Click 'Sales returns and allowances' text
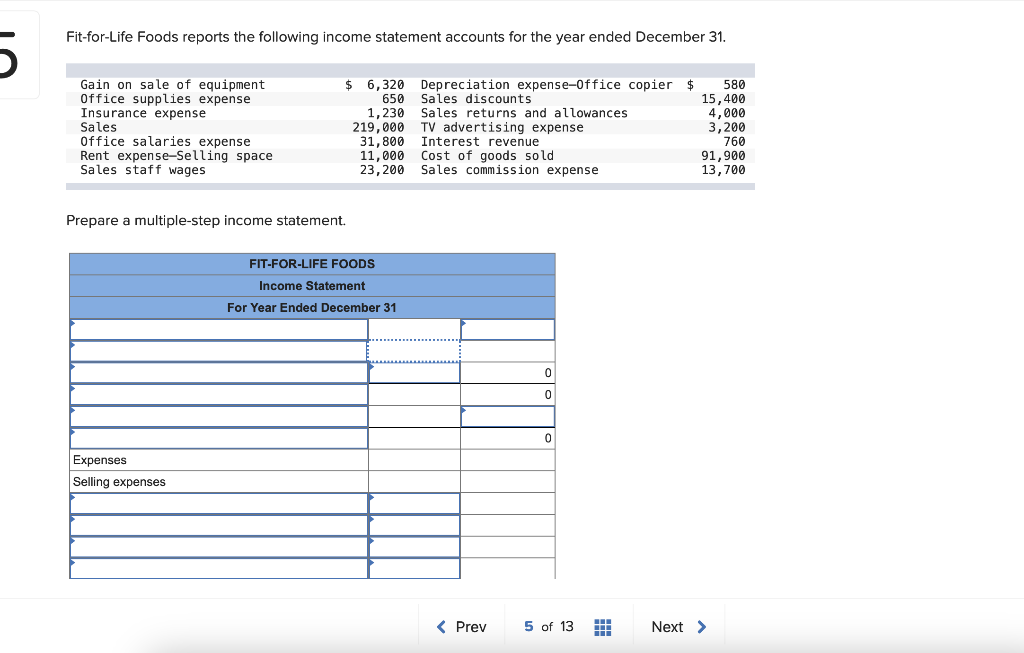 coord(524,113)
